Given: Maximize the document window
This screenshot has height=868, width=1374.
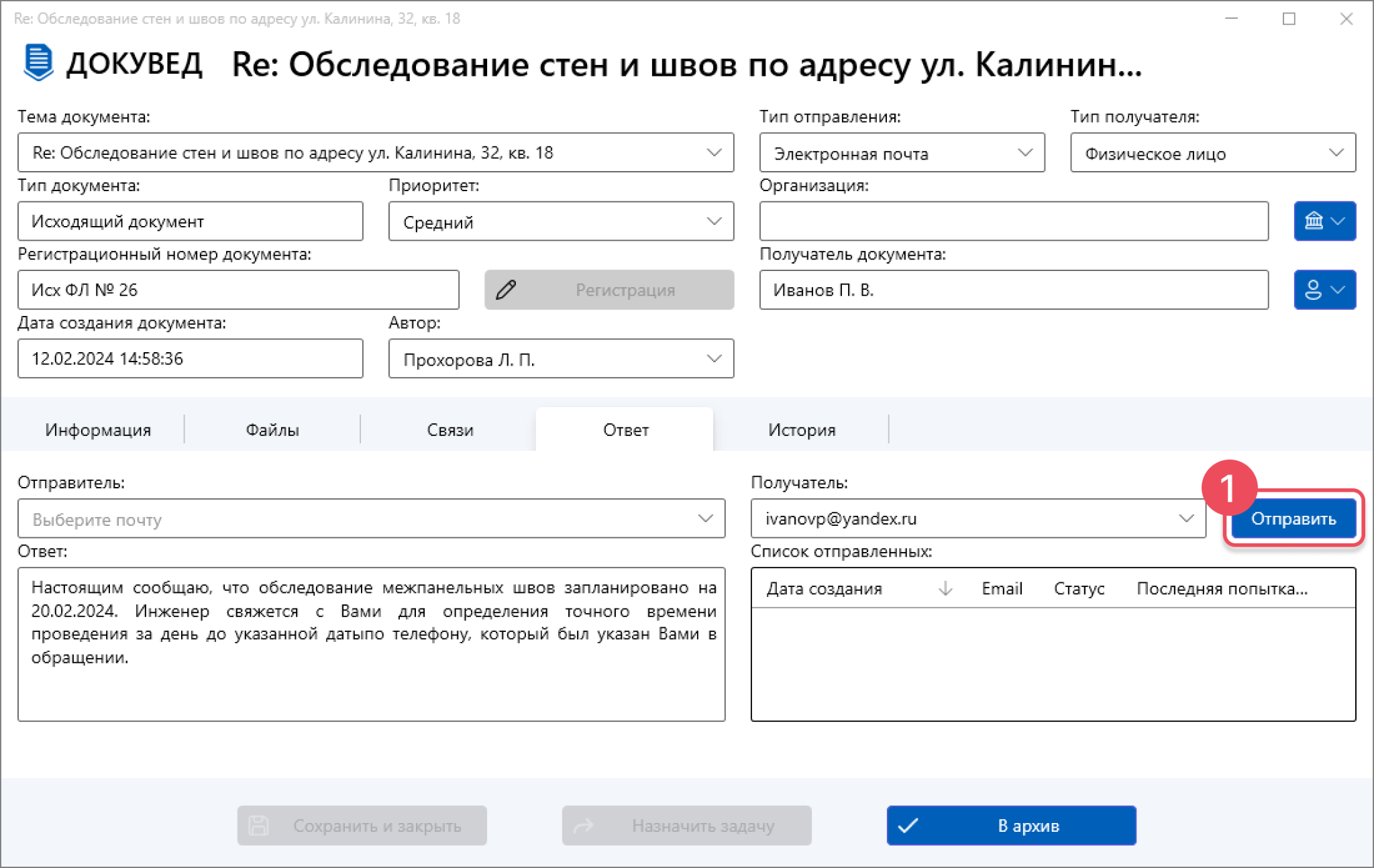Looking at the screenshot, I should (x=1289, y=18).
